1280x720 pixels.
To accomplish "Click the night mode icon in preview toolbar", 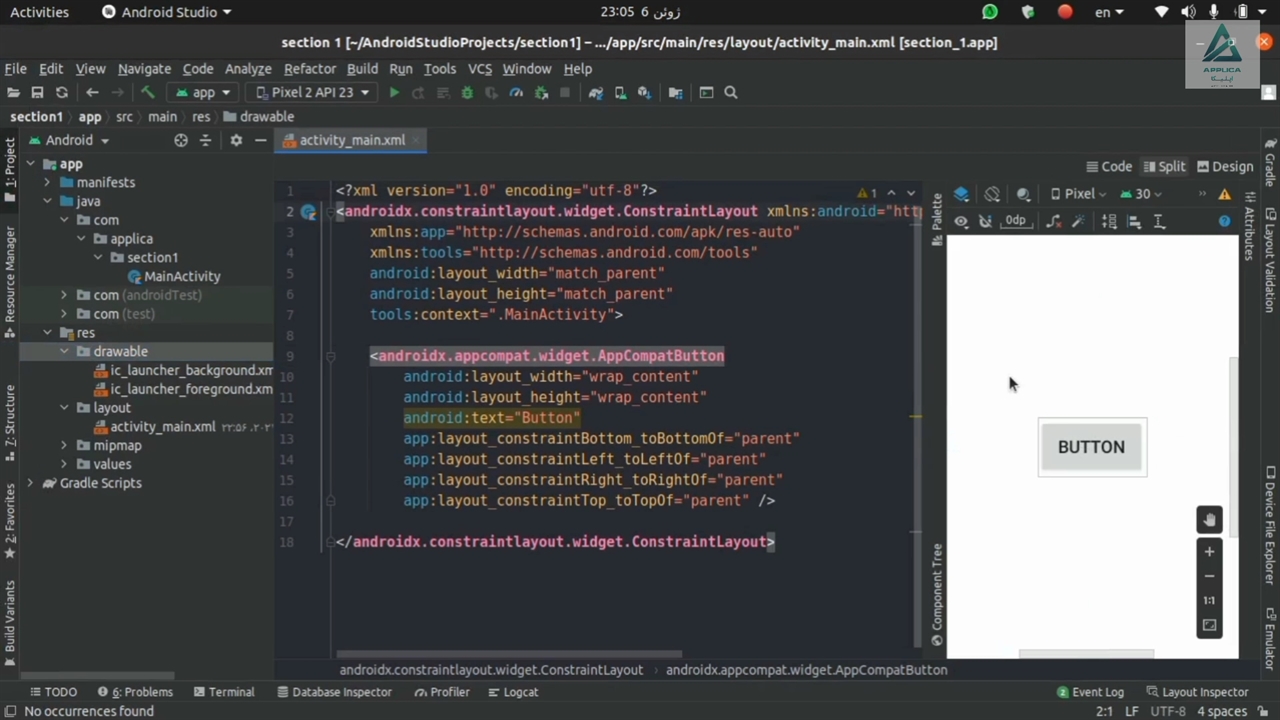I will click(1023, 194).
